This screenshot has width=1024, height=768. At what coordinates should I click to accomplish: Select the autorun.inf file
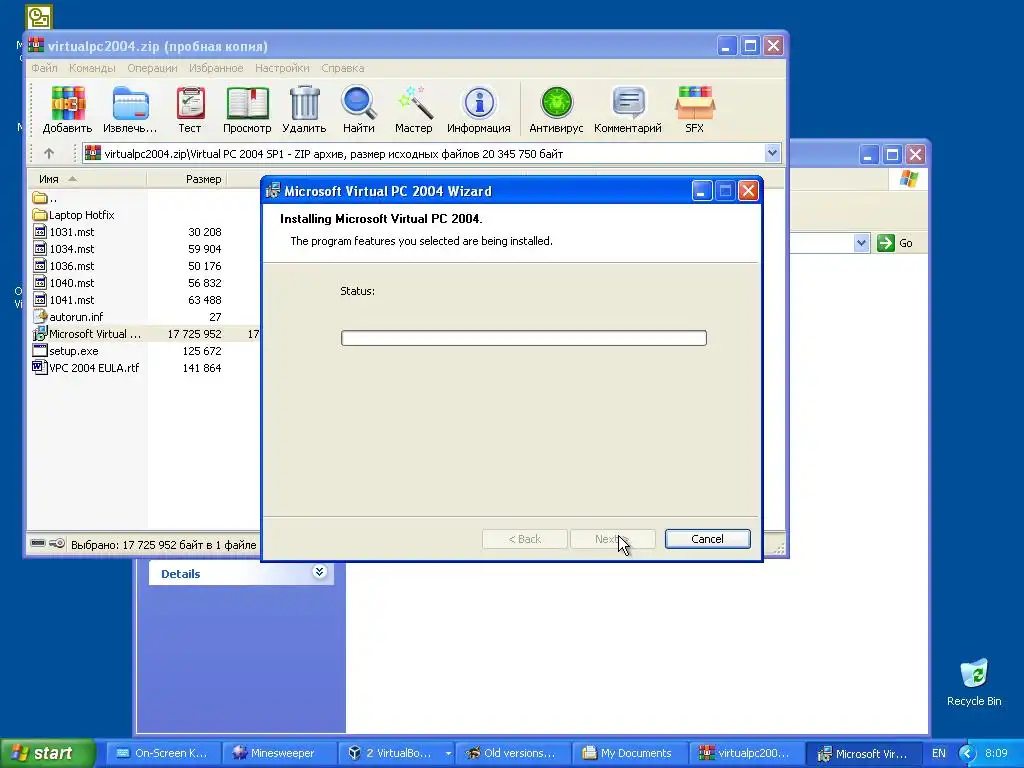tap(68, 317)
